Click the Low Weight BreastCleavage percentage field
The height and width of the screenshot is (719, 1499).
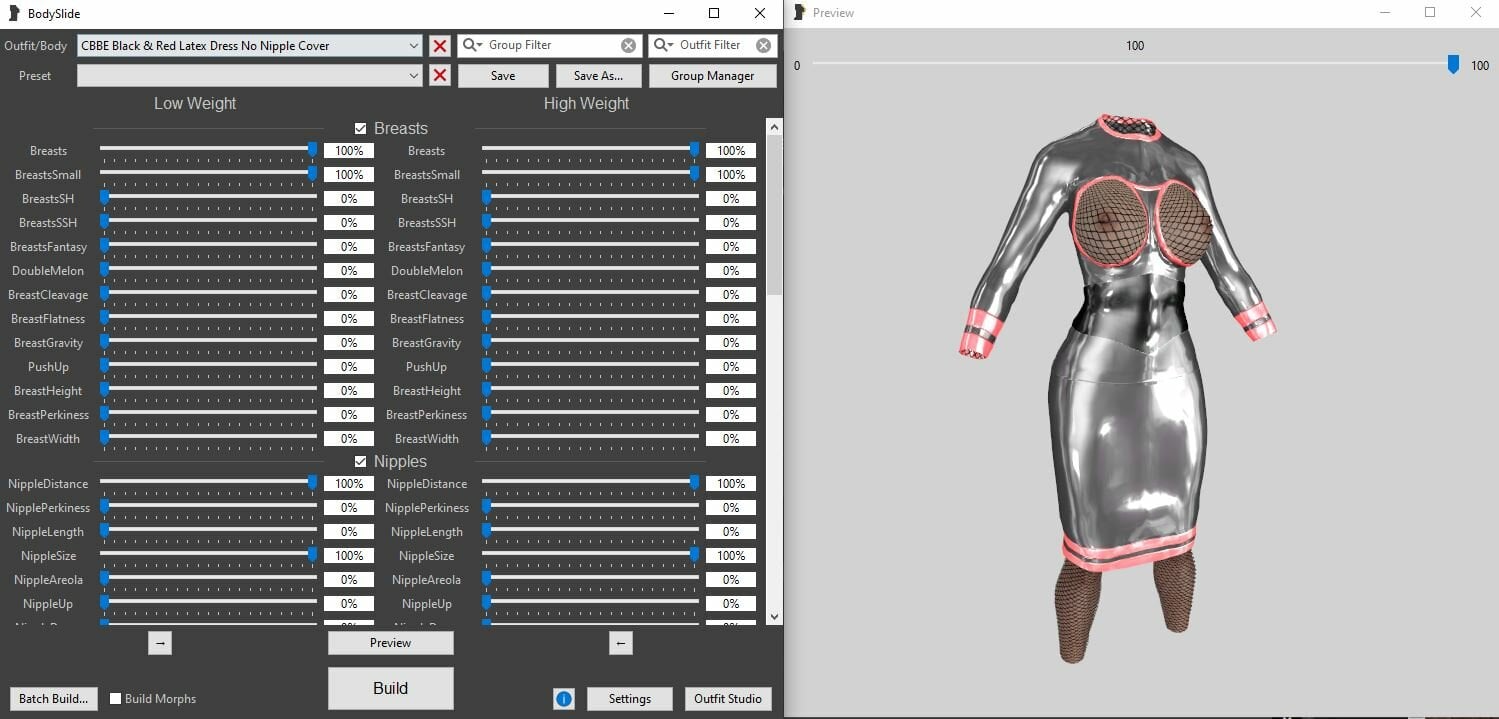pyautogui.click(x=349, y=295)
